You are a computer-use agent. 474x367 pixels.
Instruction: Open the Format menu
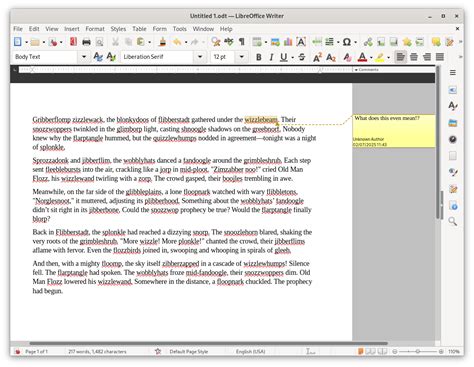coord(95,29)
